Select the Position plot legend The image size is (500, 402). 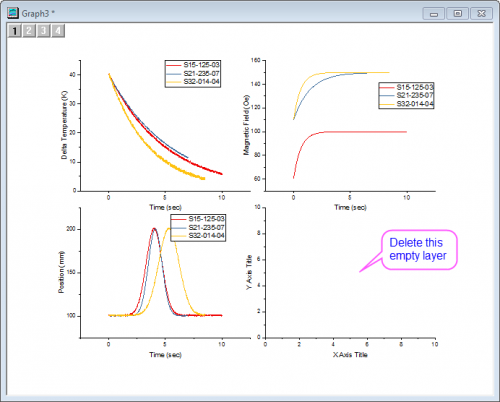pos(198,228)
